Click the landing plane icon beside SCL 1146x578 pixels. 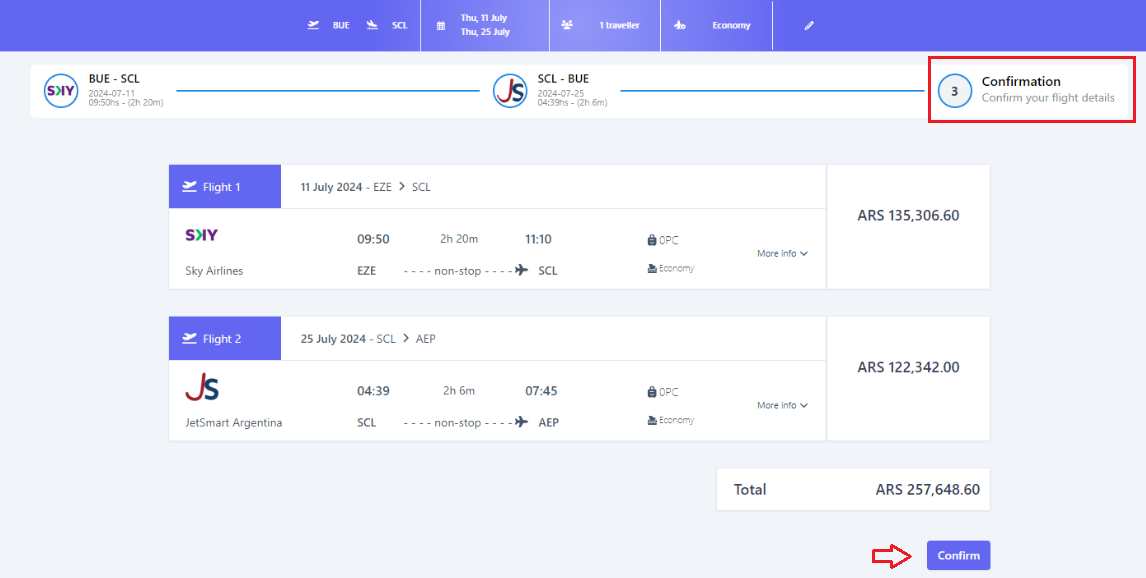(372, 25)
